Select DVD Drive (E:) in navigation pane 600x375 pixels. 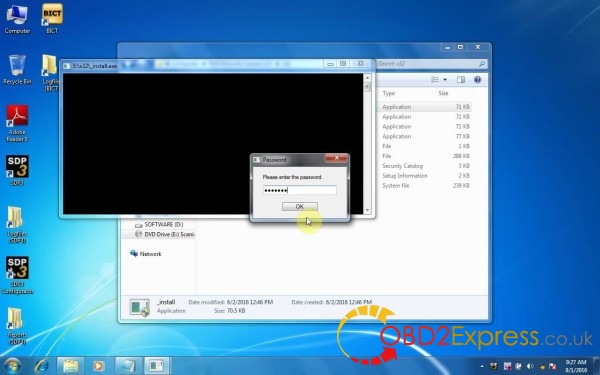tap(165, 234)
